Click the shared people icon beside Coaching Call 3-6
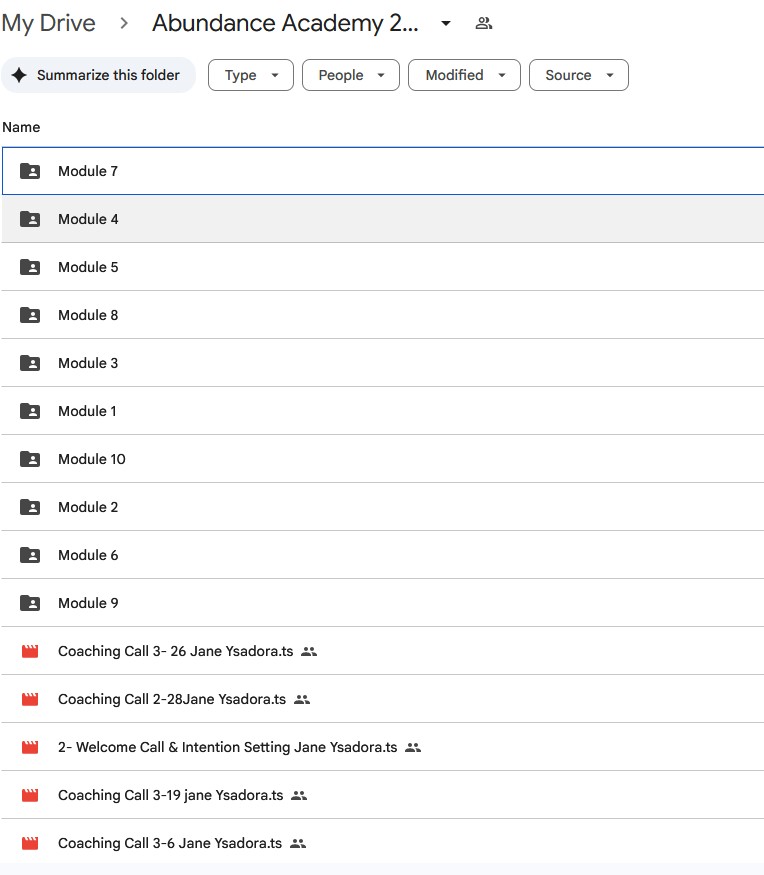 (297, 843)
